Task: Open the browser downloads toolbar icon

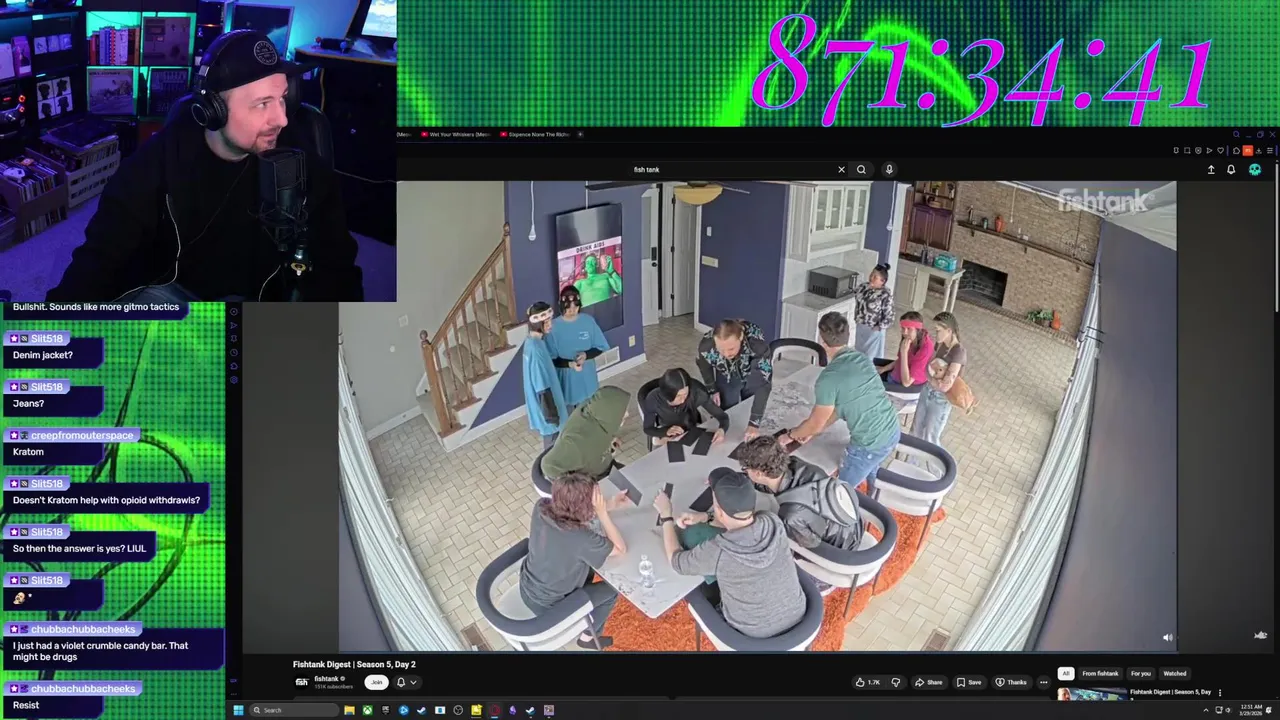Action: (x=1258, y=151)
